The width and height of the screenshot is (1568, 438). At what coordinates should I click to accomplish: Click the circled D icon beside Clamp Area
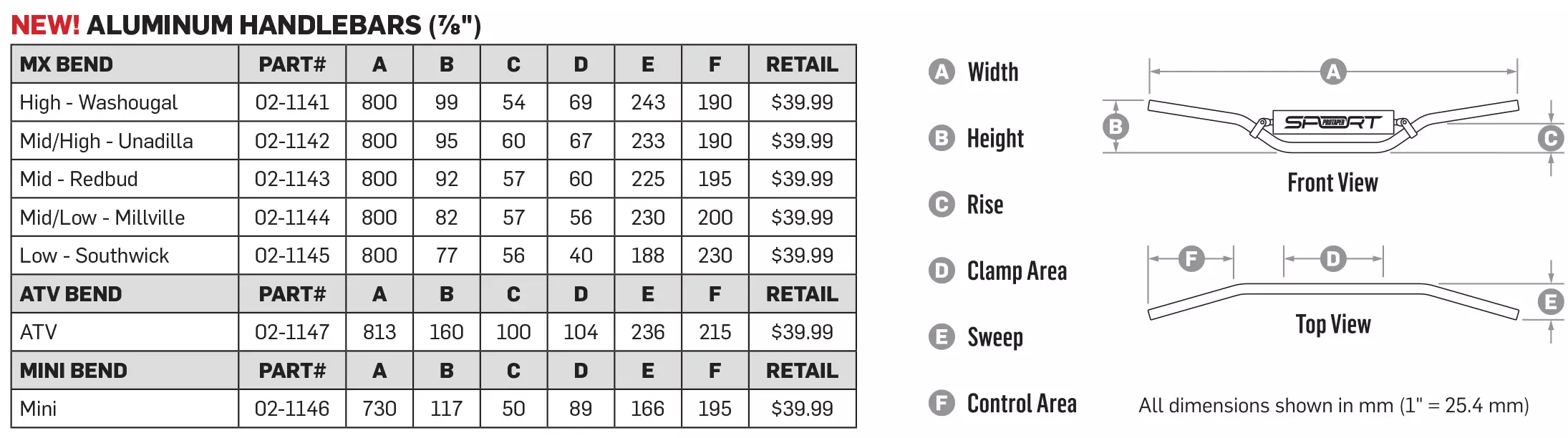click(942, 271)
